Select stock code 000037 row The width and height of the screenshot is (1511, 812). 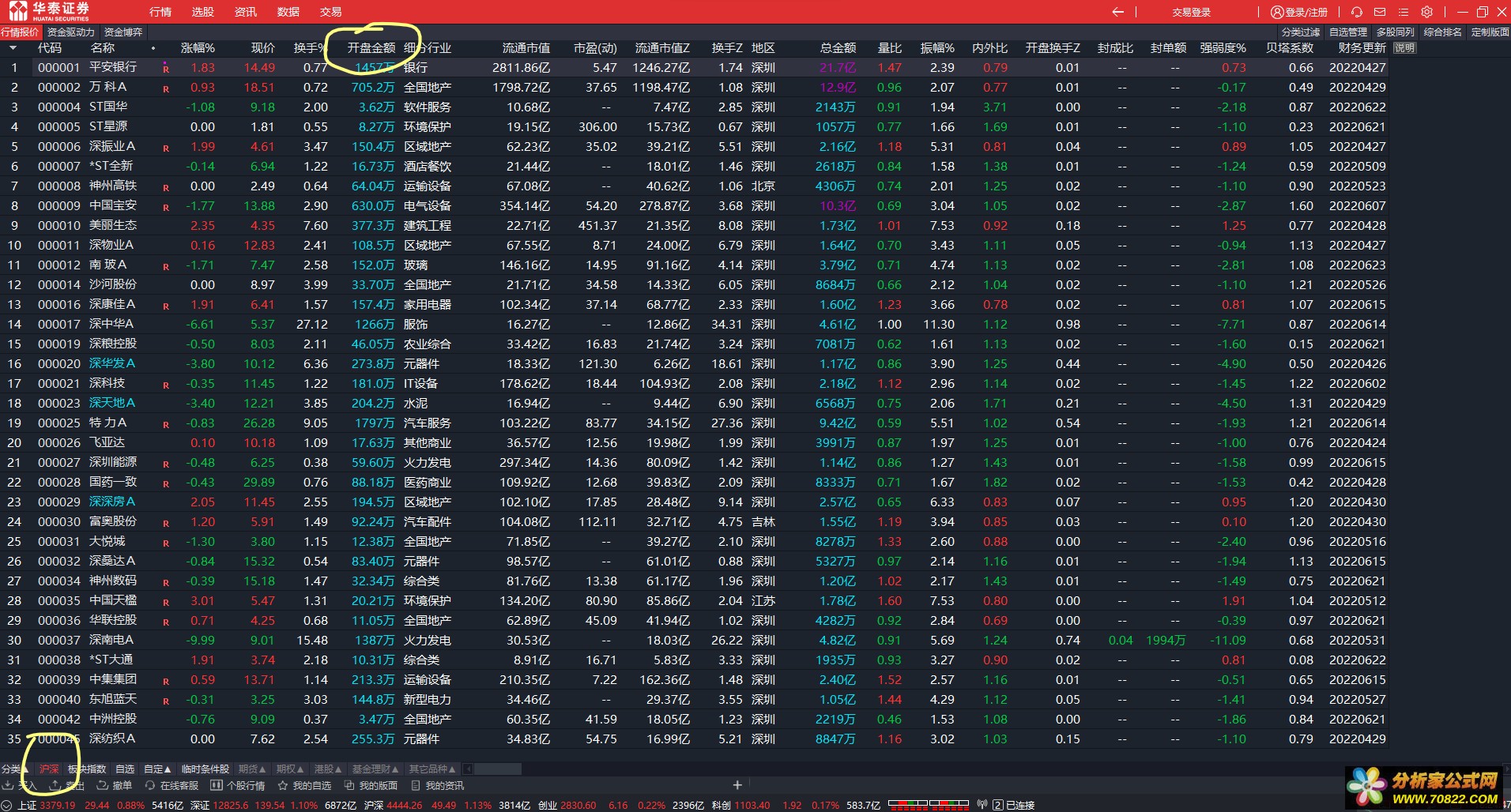[59, 641]
